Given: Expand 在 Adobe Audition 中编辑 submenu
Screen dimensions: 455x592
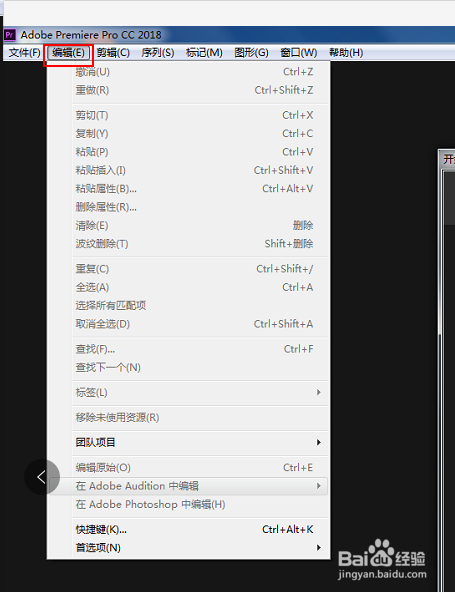Looking at the screenshot, I should point(189,486).
